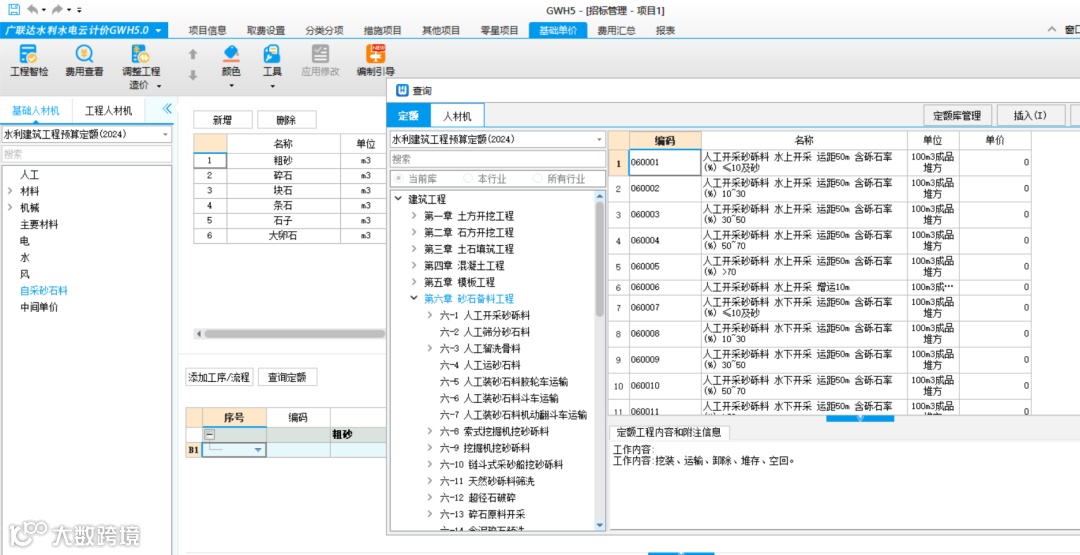
Task: Open 颜色 dropdown arrow
Action: coord(231,86)
